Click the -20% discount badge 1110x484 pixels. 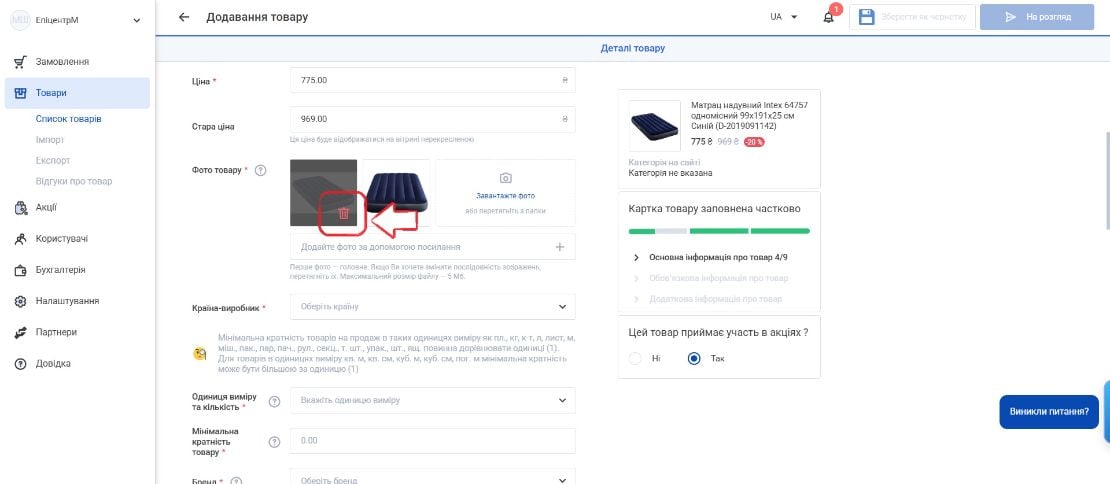[x=754, y=142]
